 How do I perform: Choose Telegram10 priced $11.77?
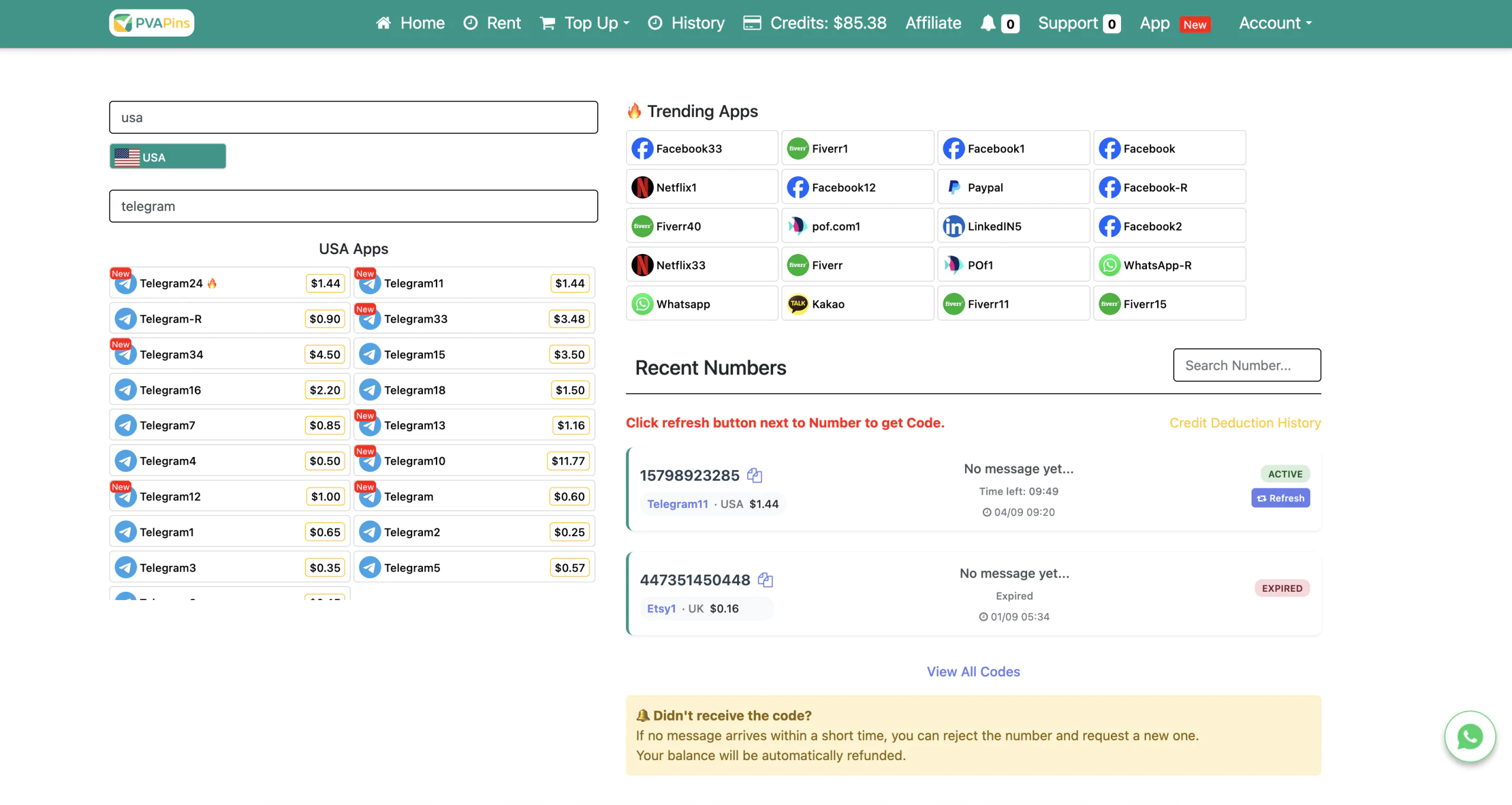[474, 461]
